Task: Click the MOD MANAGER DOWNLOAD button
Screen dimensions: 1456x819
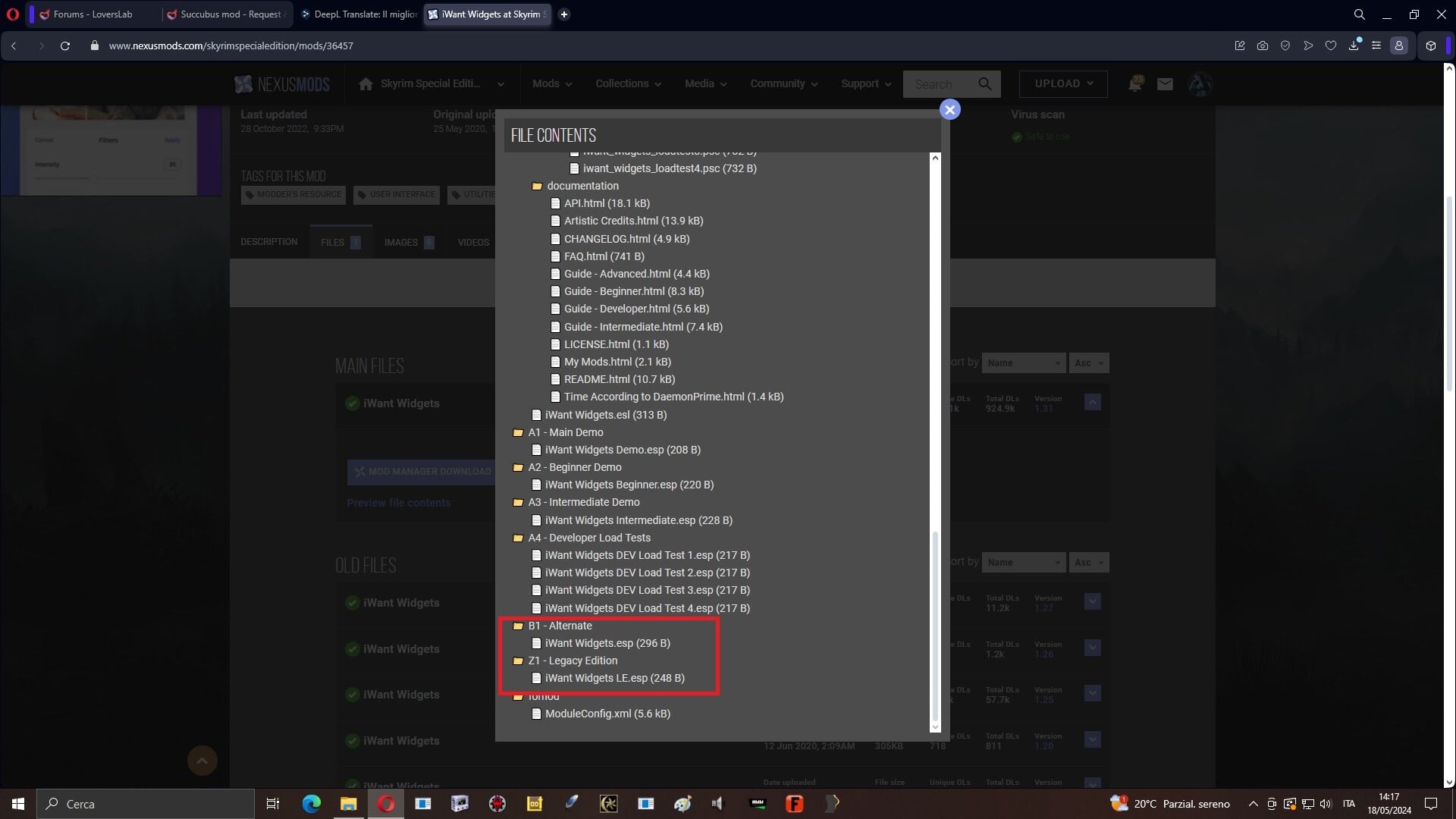Action: point(422,472)
